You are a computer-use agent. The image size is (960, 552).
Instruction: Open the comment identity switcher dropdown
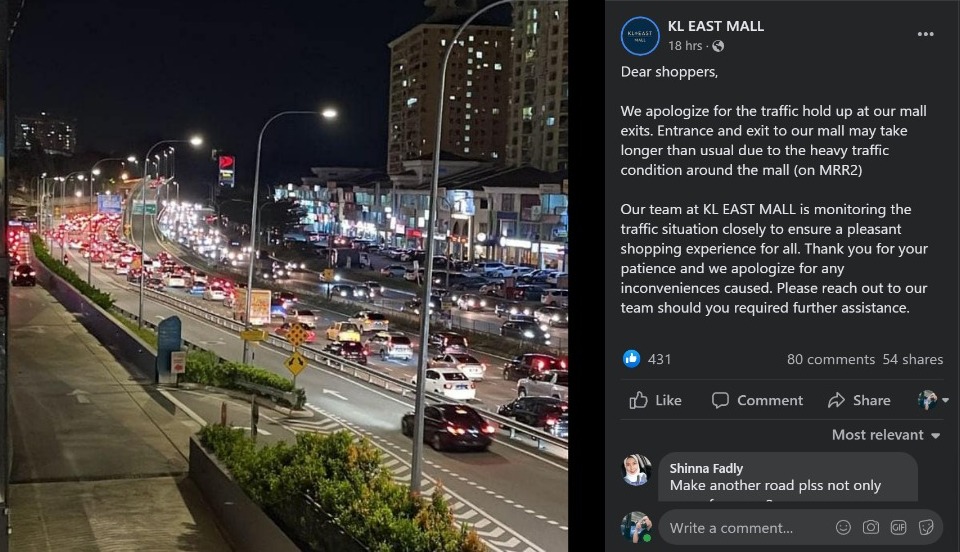click(933, 400)
